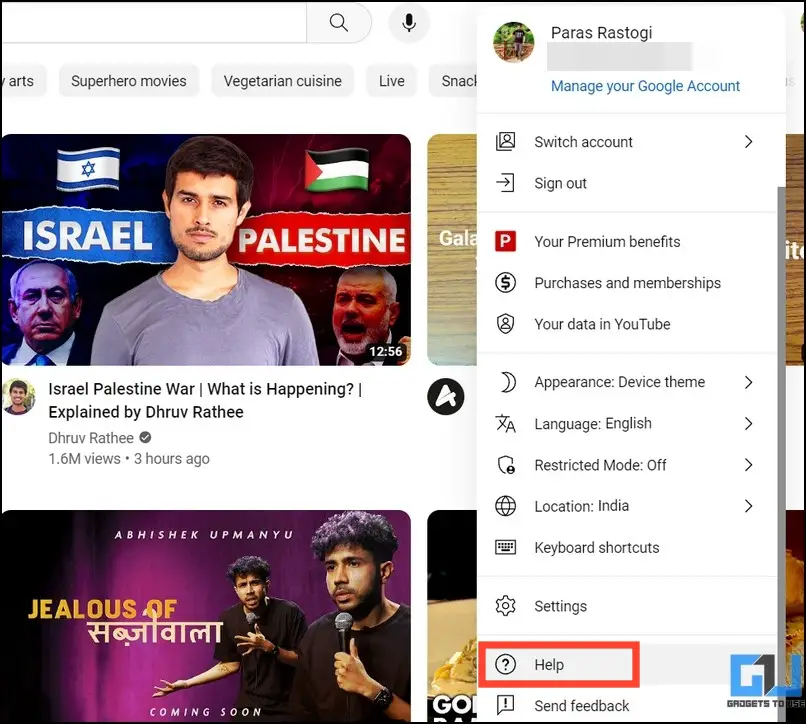This screenshot has height=724, width=806.
Task: Open Appearance: Device theme option
Action: point(627,382)
